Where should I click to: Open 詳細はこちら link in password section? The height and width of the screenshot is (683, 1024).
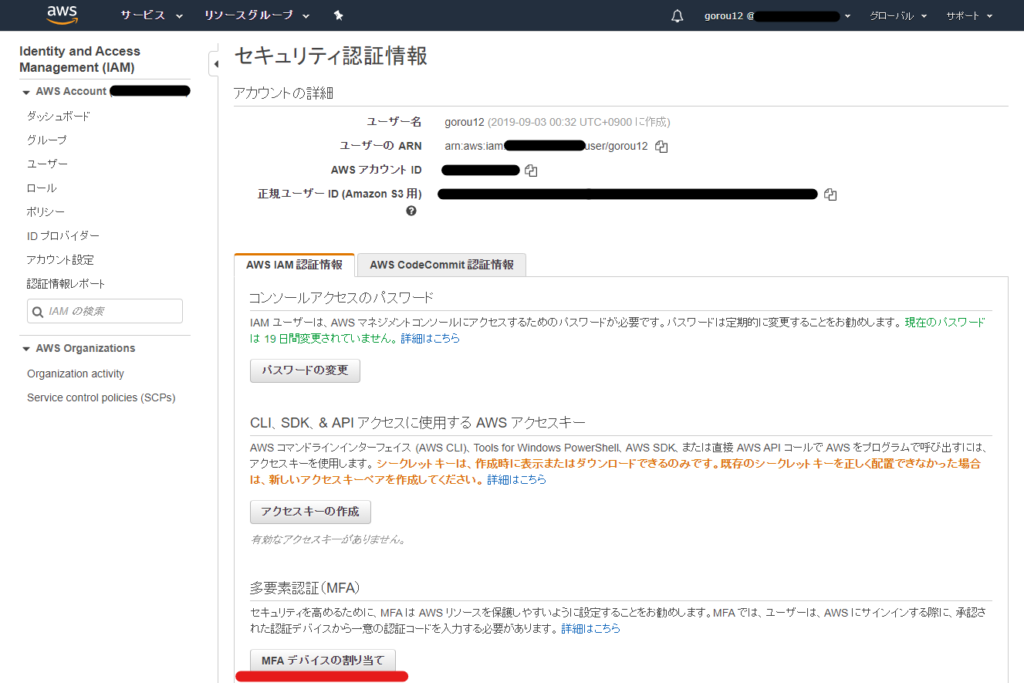tap(430, 338)
